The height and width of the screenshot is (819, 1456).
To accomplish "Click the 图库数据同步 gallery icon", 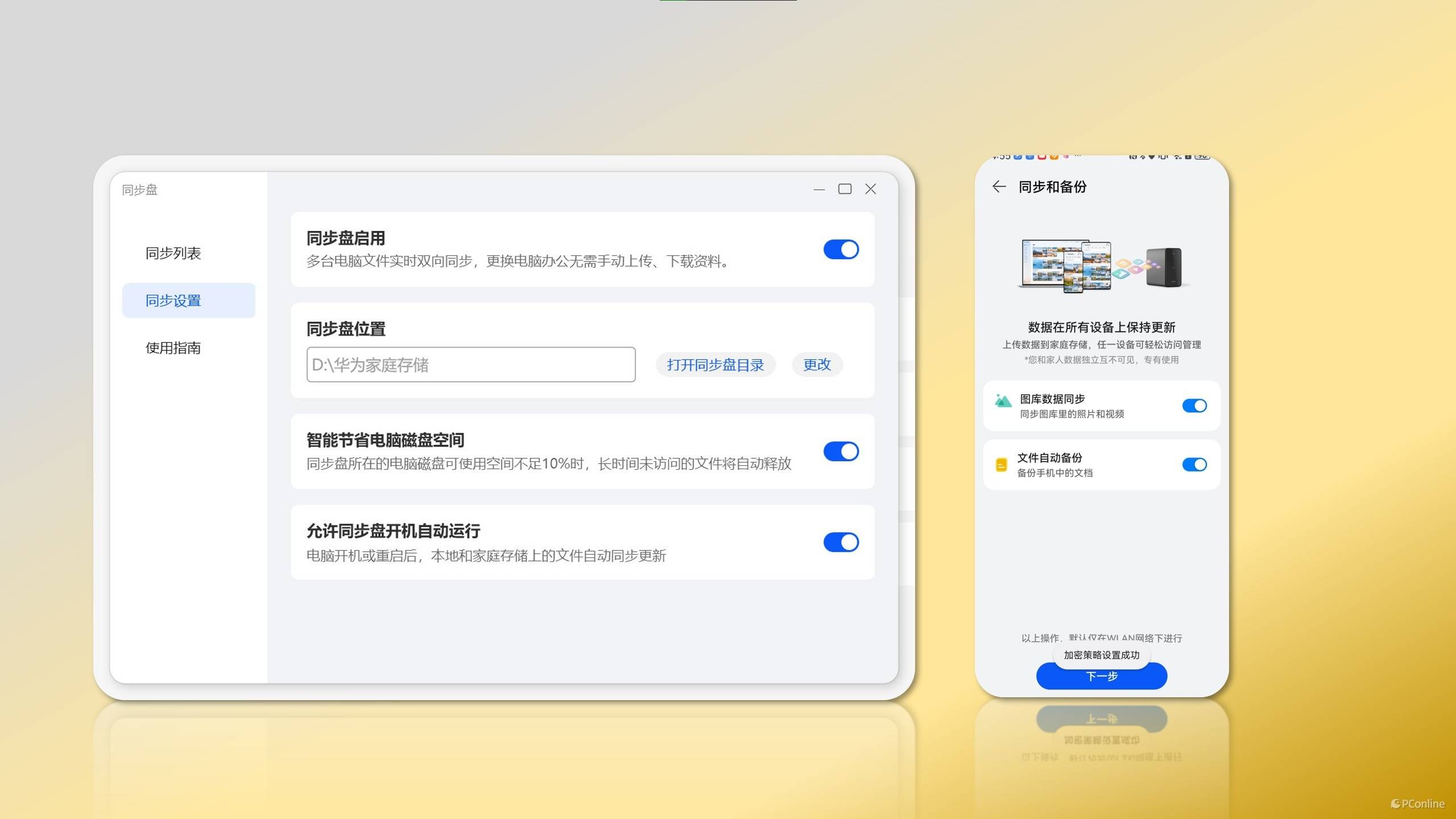I will tap(1003, 402).
